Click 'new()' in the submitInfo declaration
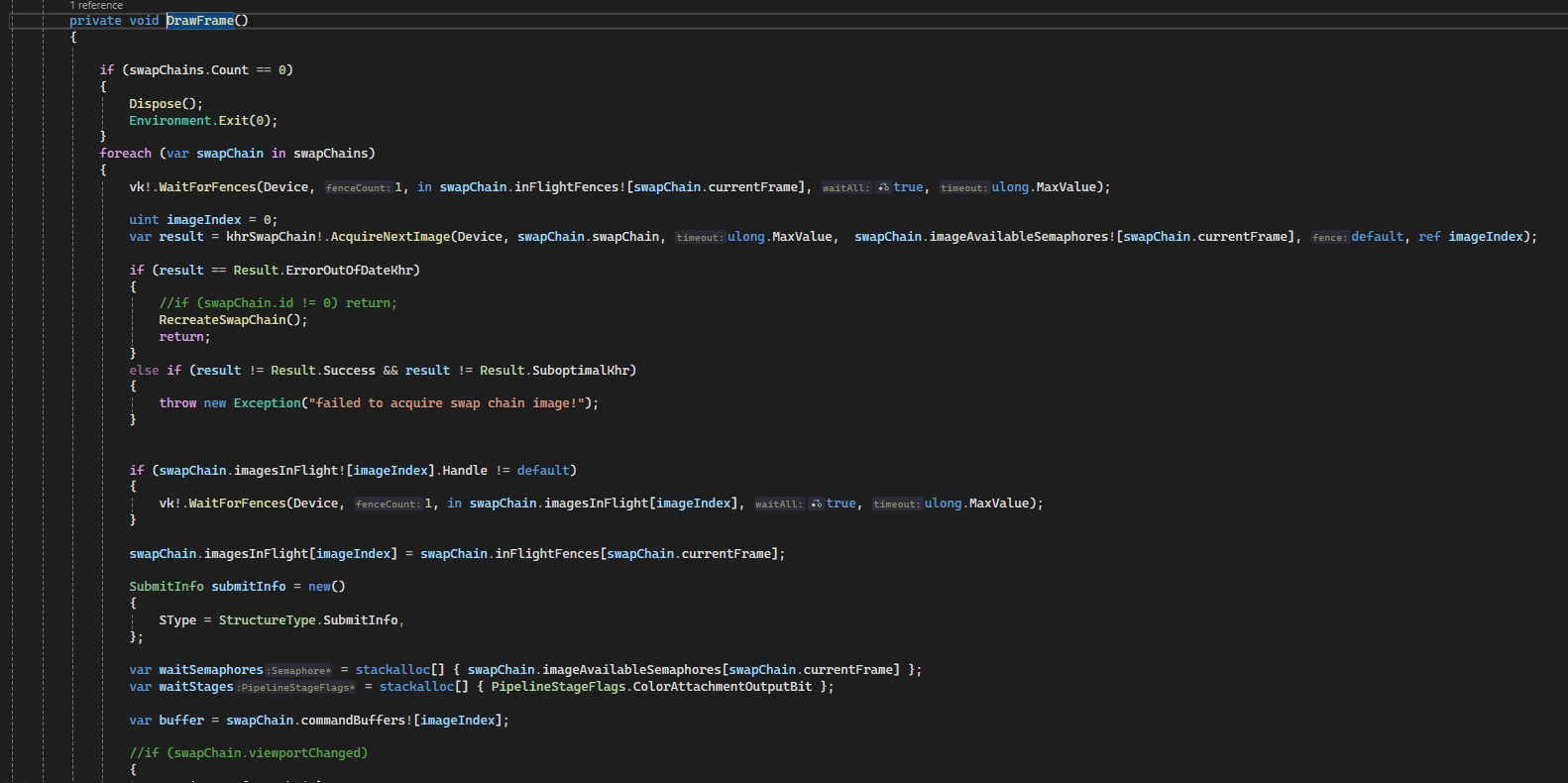 pos(327,587)
